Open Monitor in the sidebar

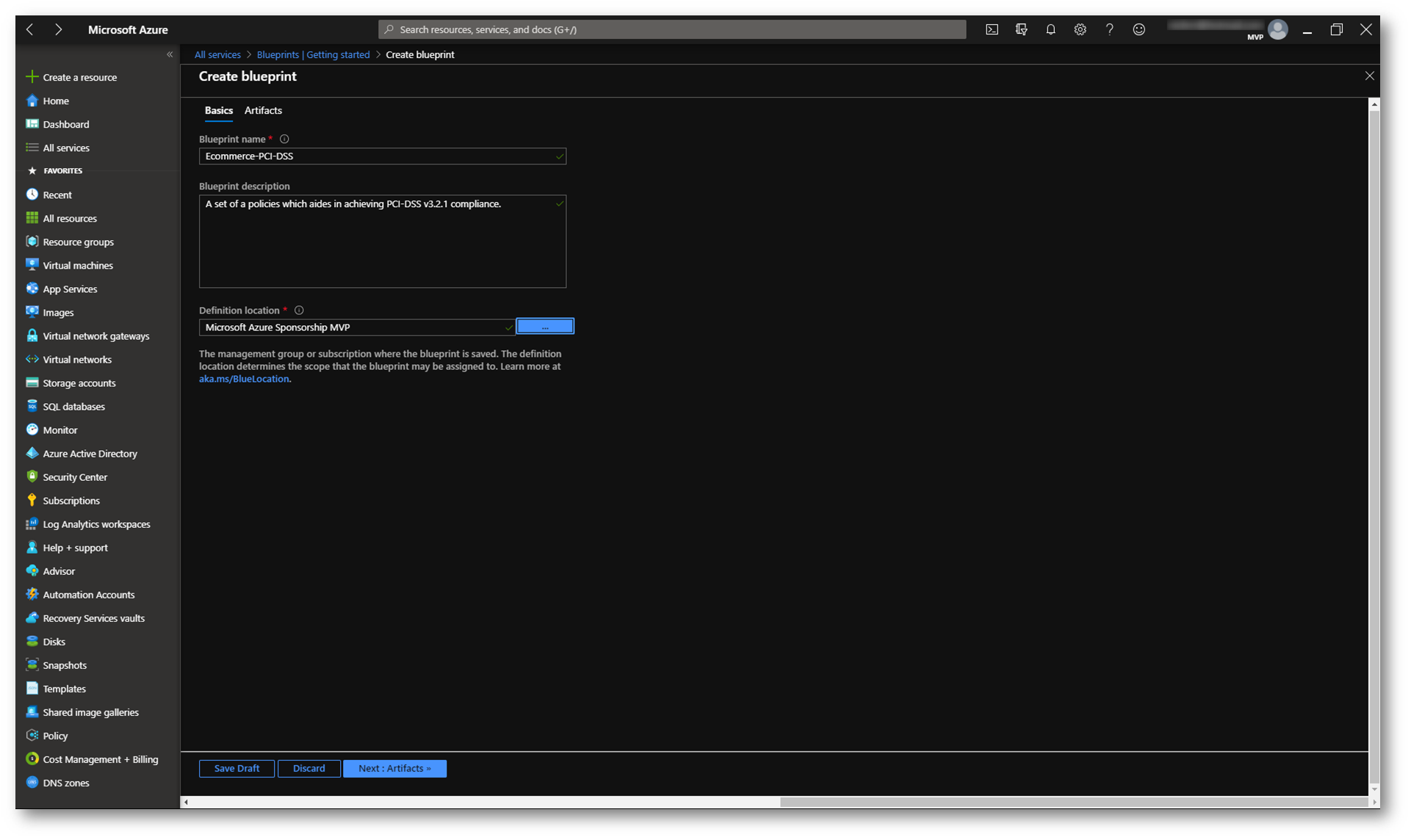pyautogui.click(x=51, y=430)
